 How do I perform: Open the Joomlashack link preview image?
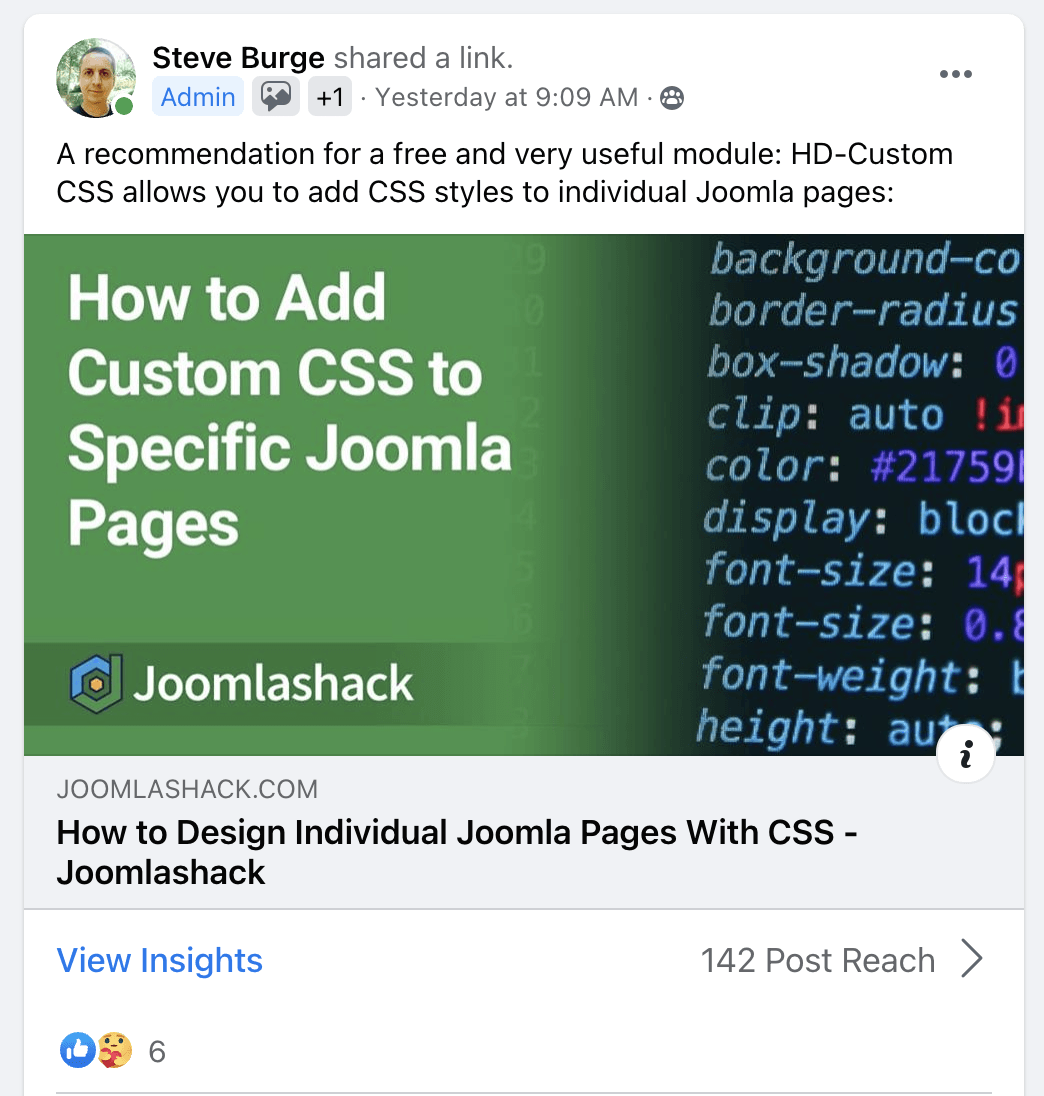coord(524,495)
